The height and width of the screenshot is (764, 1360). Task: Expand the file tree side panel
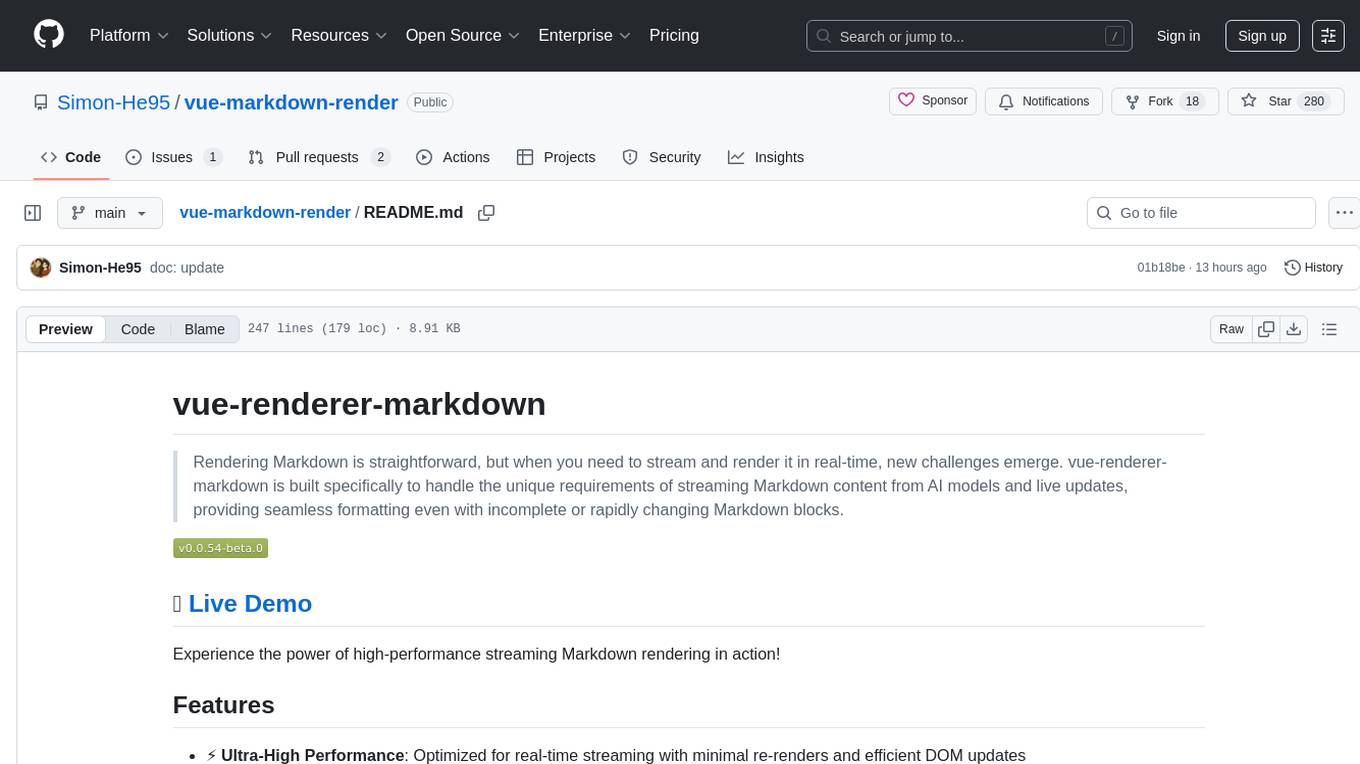coord(33,213)
